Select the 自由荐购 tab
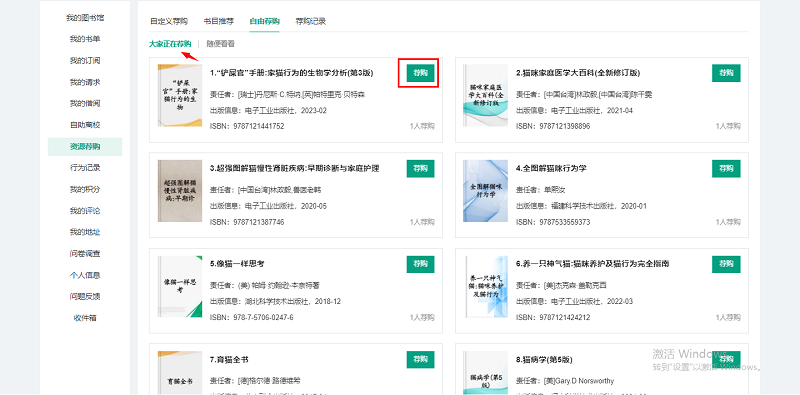 [264, 21]
